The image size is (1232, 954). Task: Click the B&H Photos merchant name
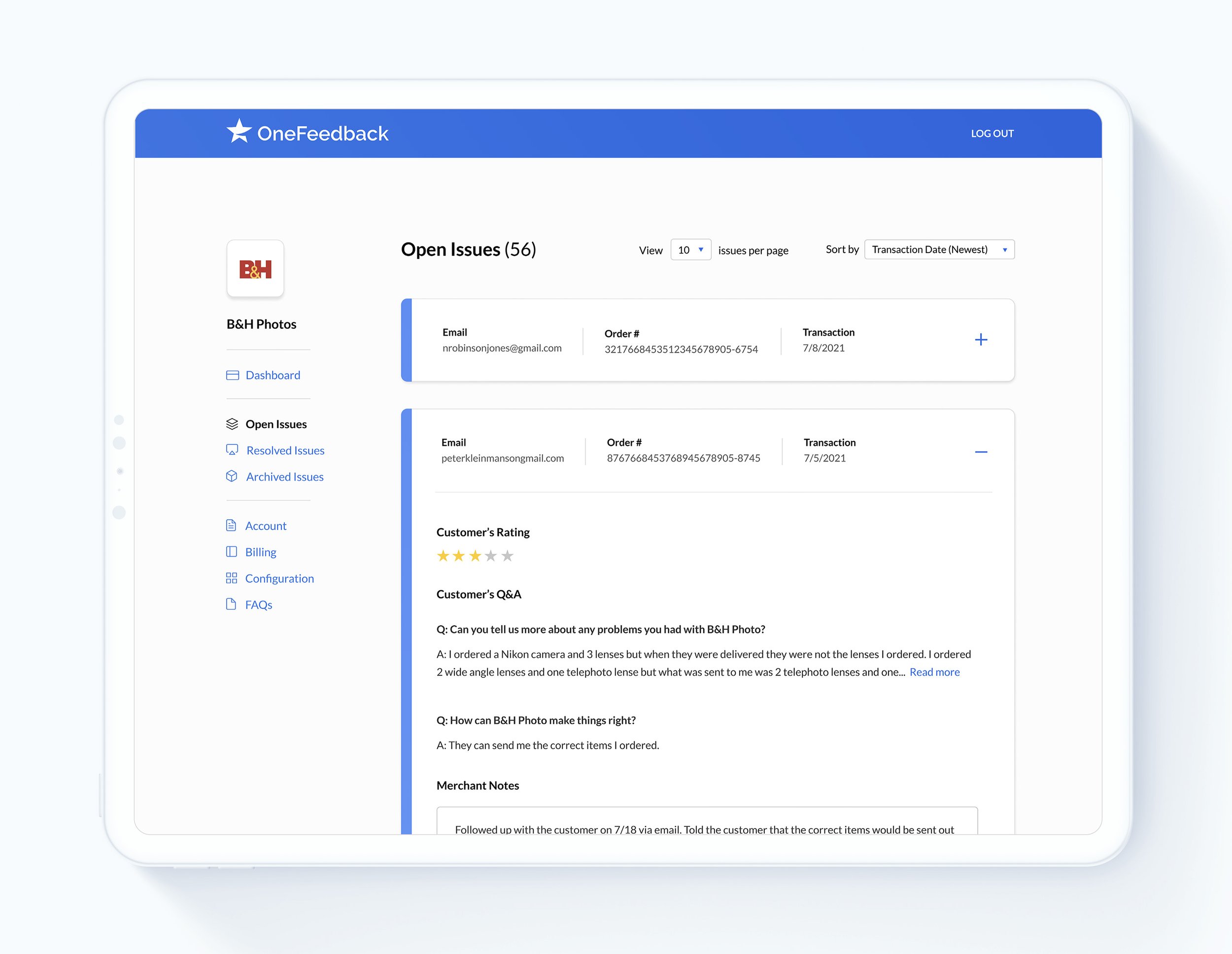[x=261, y=324]
